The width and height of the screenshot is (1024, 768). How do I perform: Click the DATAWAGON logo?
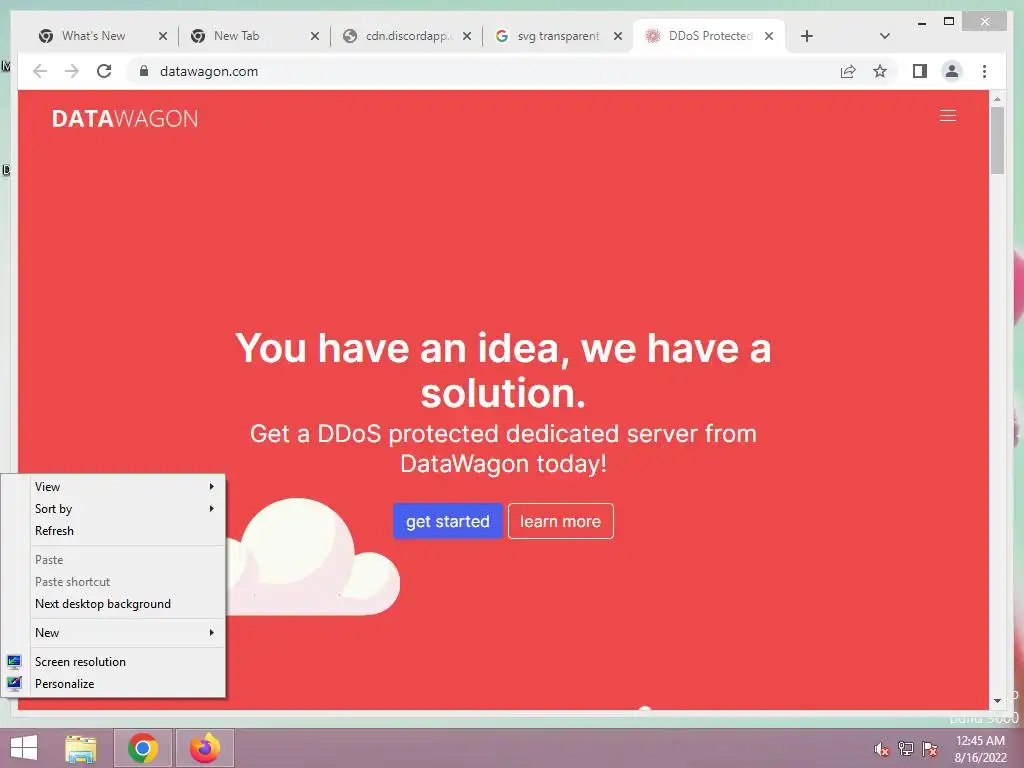(125, 118)
